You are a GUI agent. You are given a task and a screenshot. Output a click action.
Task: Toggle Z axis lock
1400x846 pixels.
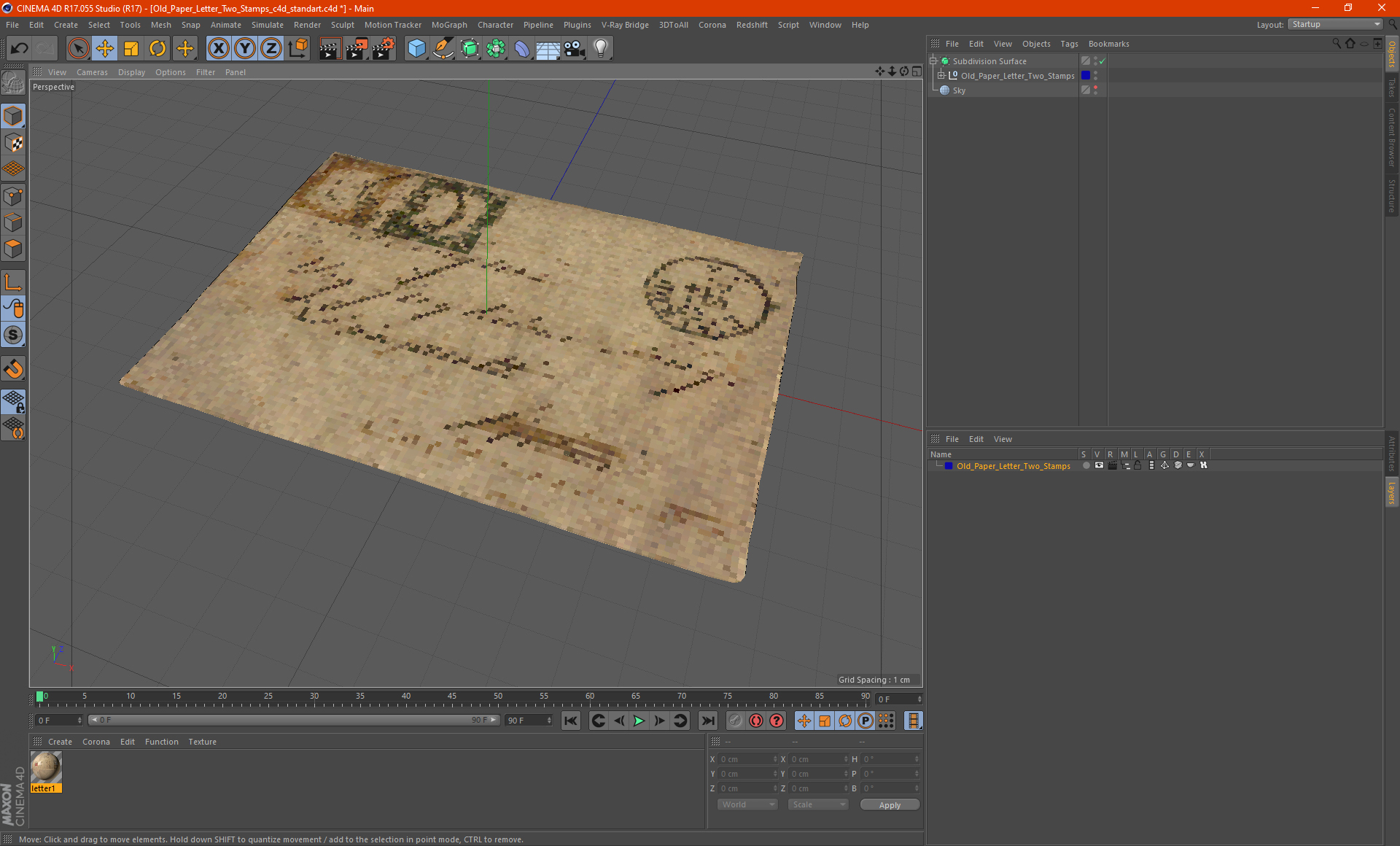tap(271, 48)
